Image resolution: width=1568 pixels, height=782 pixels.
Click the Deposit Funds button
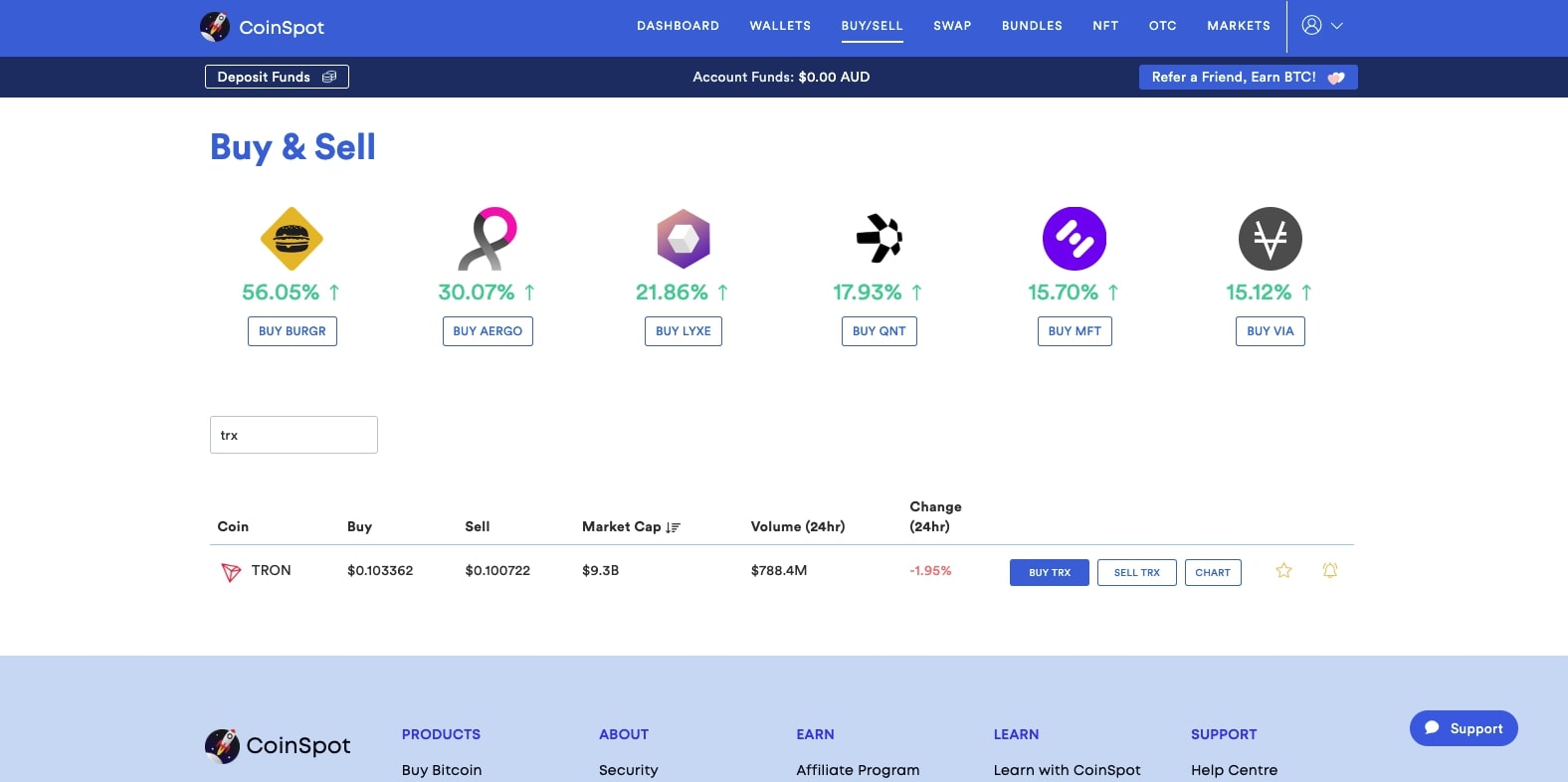277,77
